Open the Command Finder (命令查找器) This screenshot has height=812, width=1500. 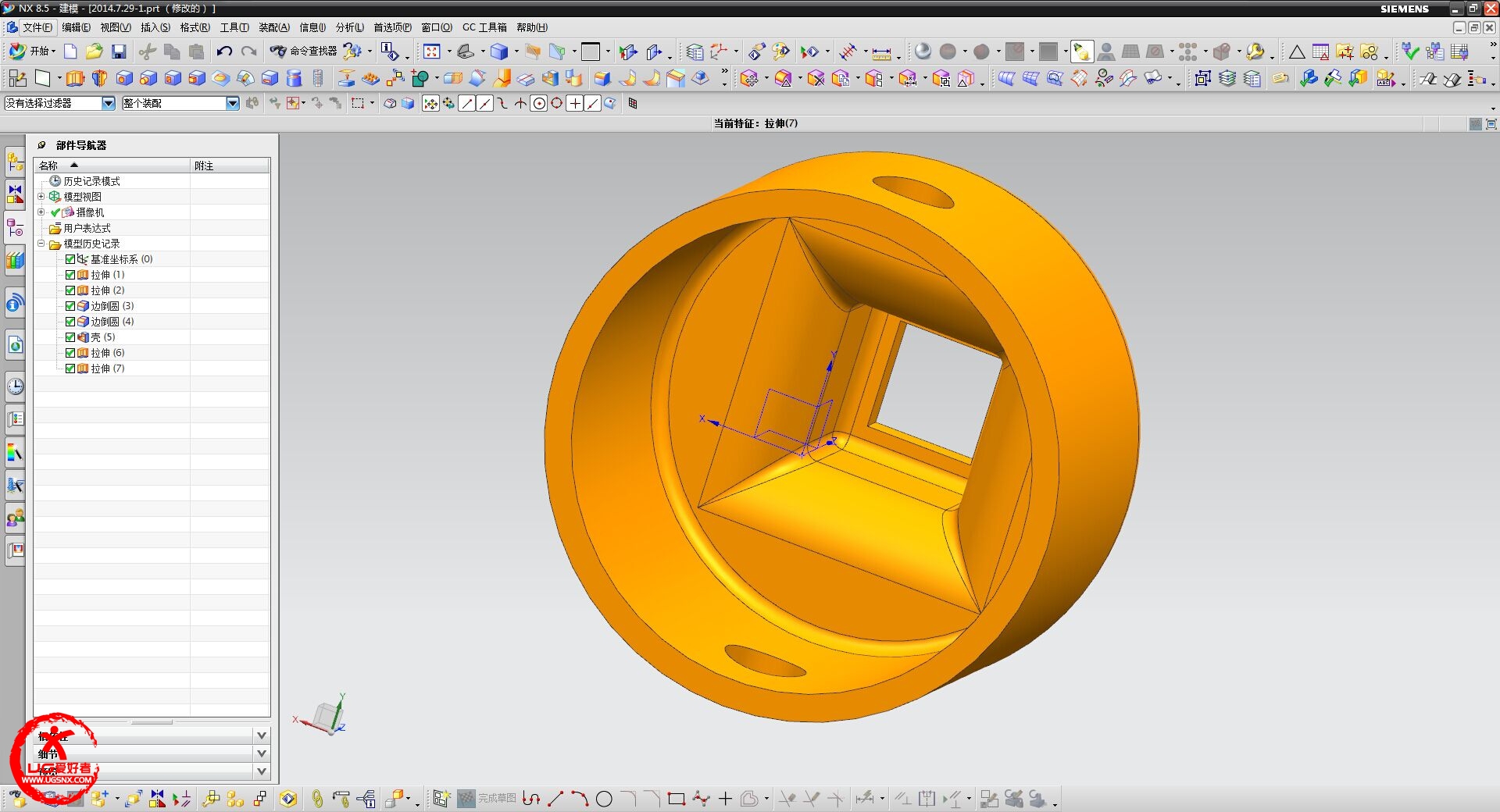tap(304, 51)
